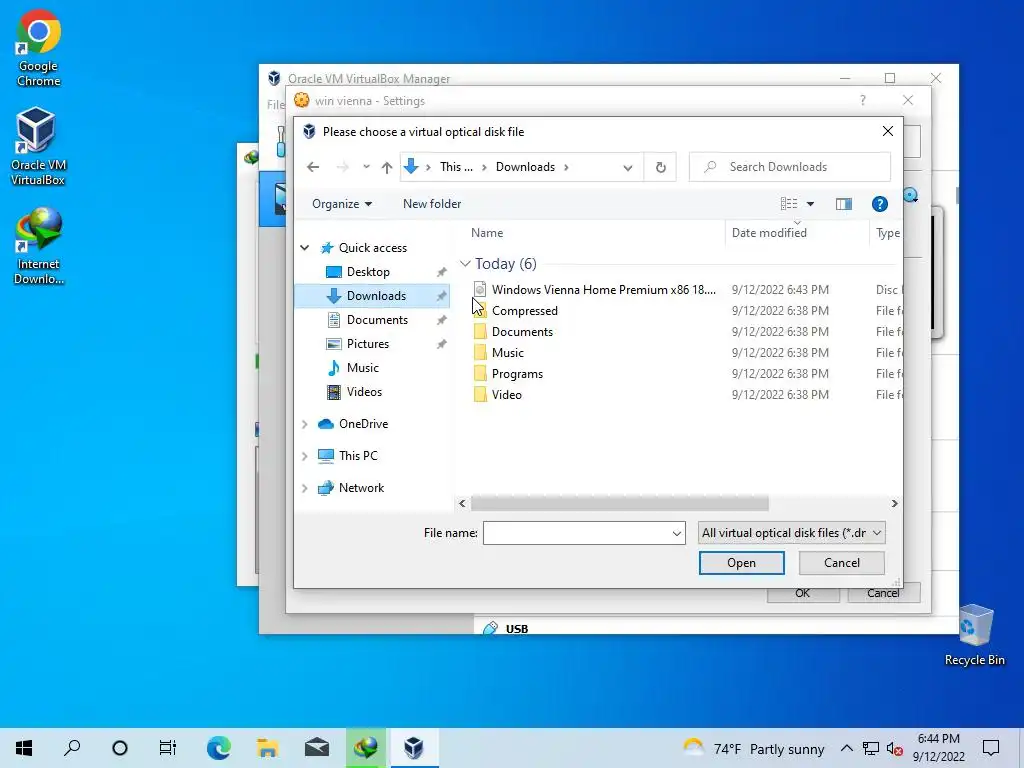Click the Open button
Screen dimensions: 1024x768
coord(741,563)
